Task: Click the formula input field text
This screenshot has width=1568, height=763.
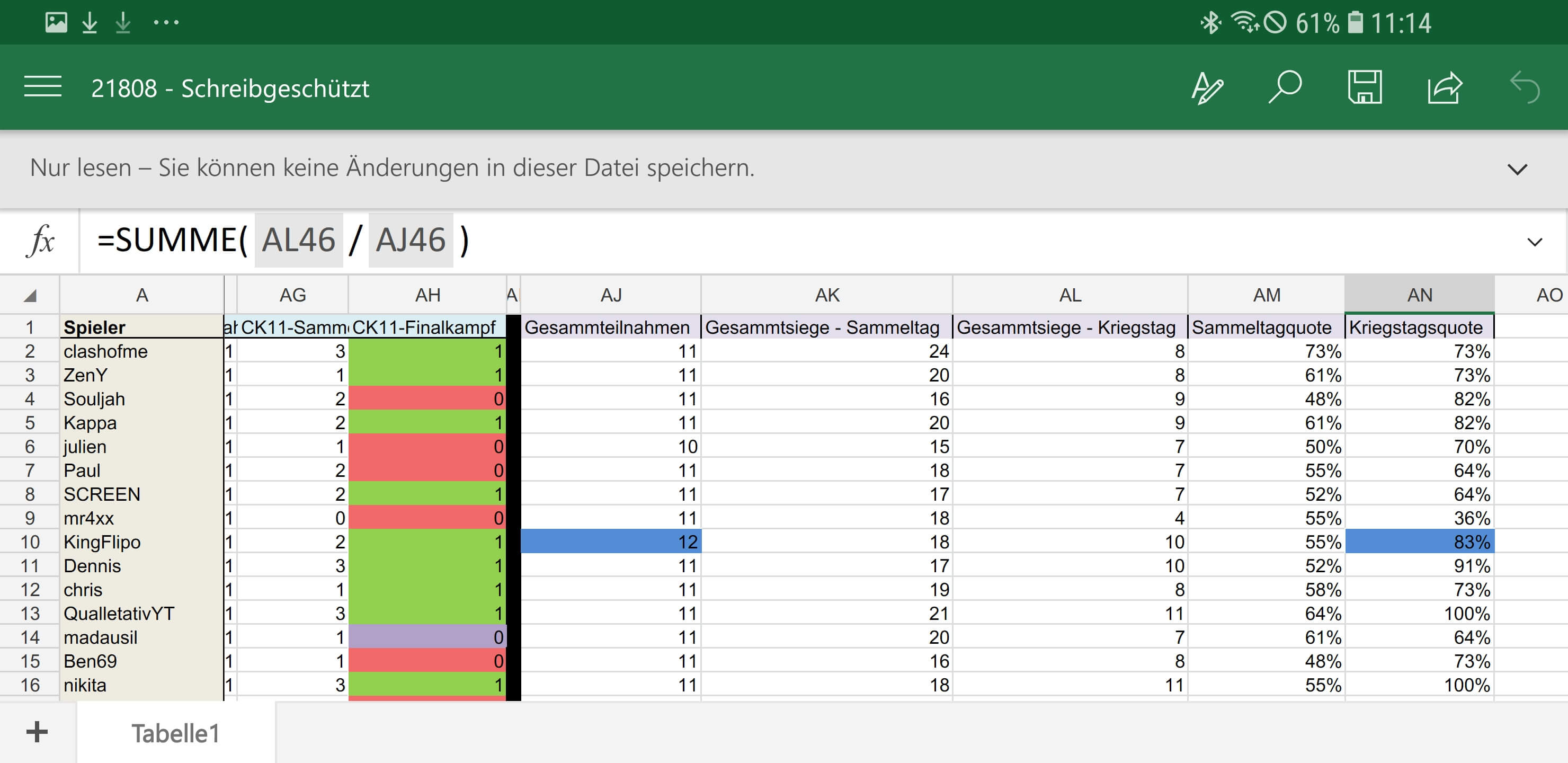Action: (x=283, y=241)
